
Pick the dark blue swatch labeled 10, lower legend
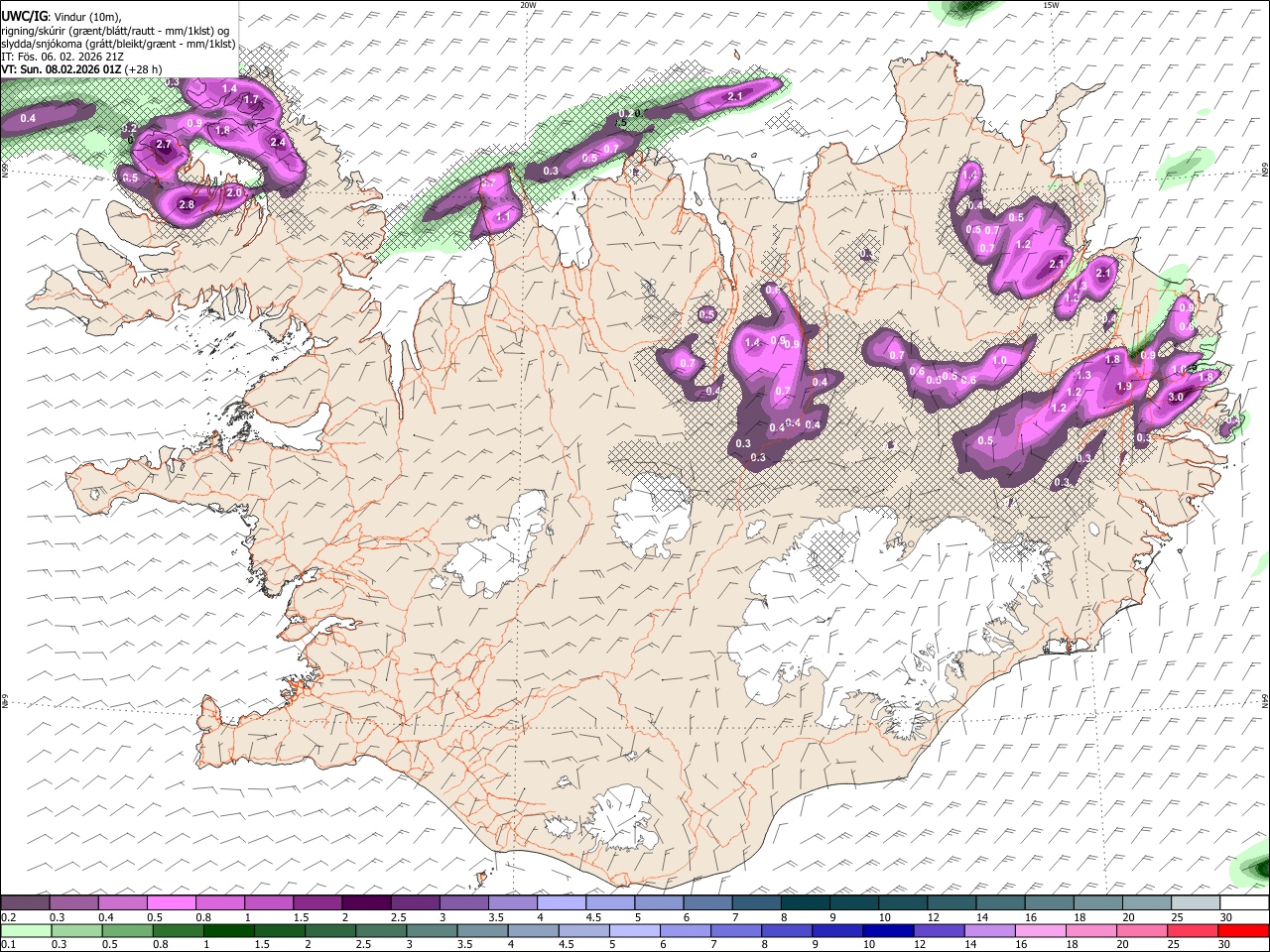point(886,931)
